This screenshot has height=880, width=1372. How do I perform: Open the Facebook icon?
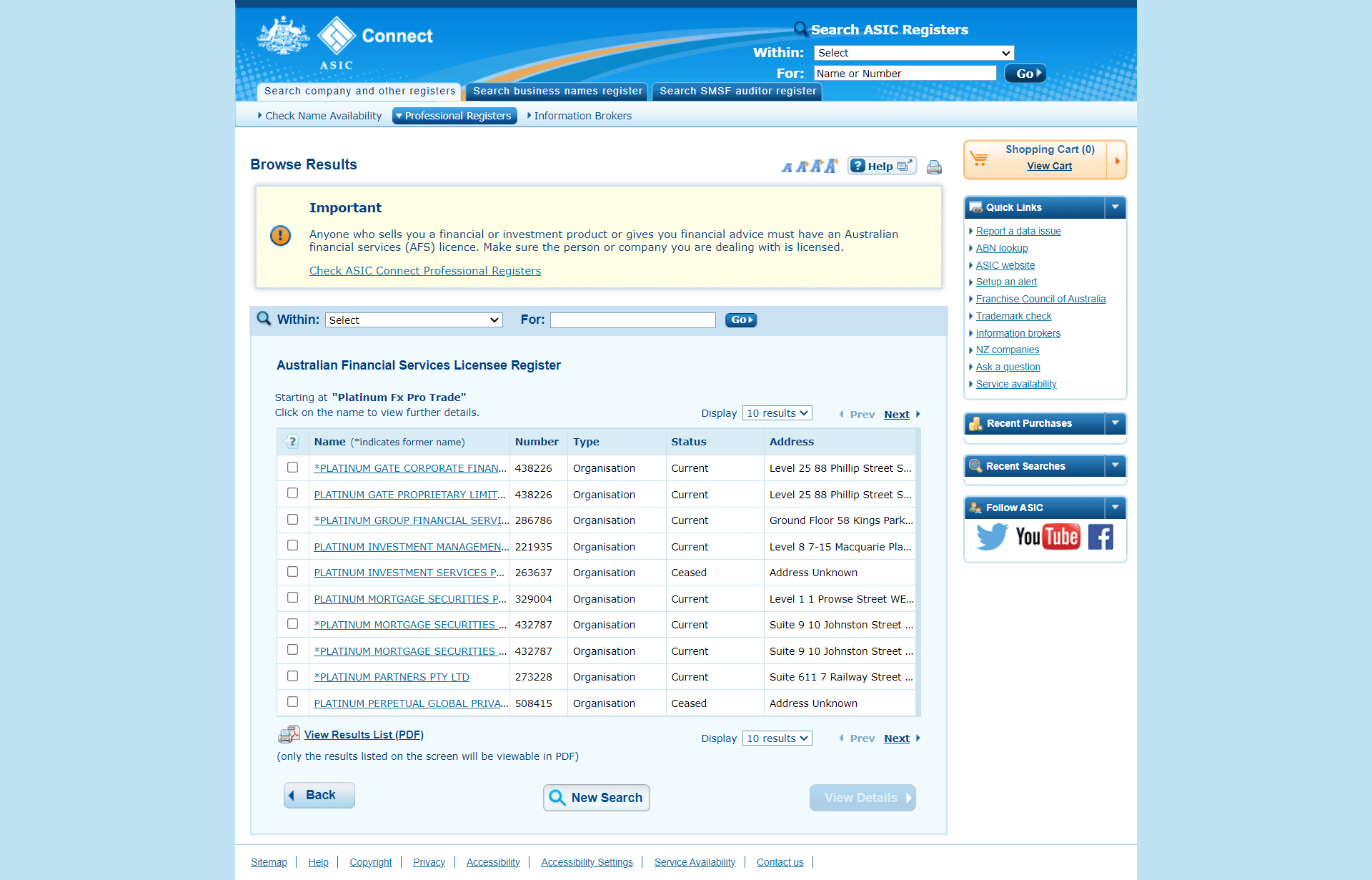click(1100, 537)
